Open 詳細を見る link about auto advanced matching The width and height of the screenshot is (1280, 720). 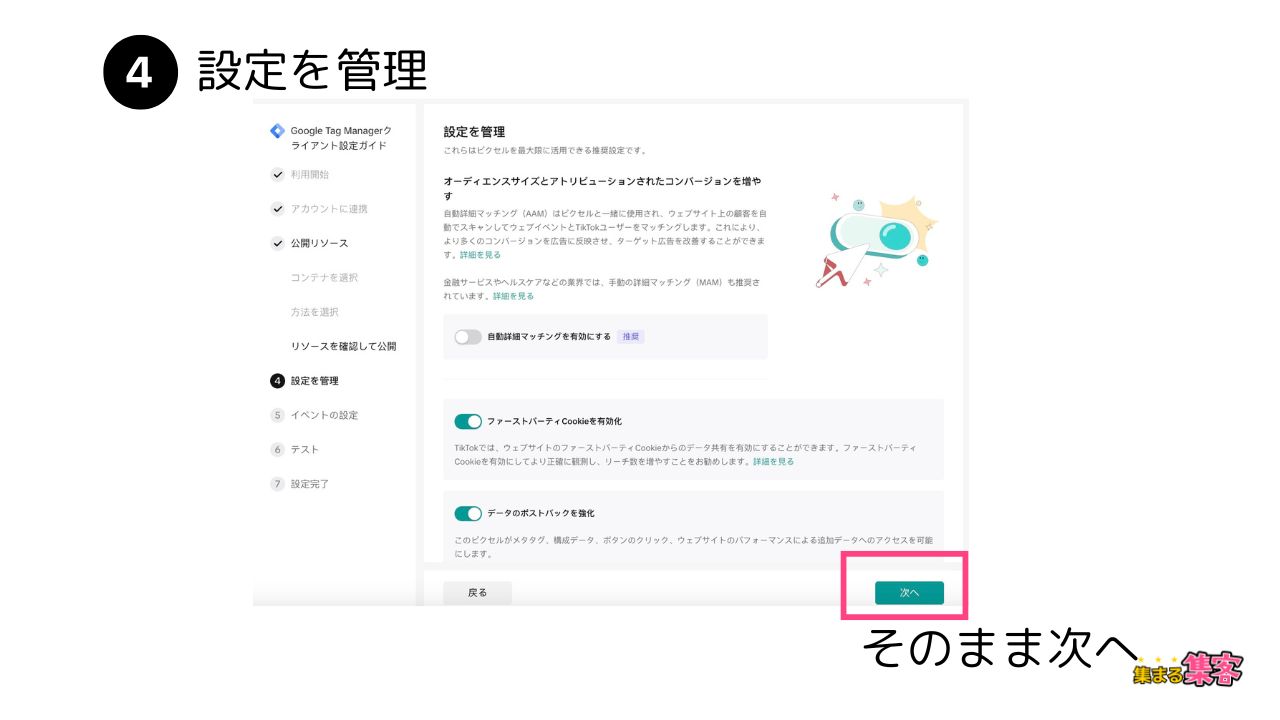tap(481, 256)
